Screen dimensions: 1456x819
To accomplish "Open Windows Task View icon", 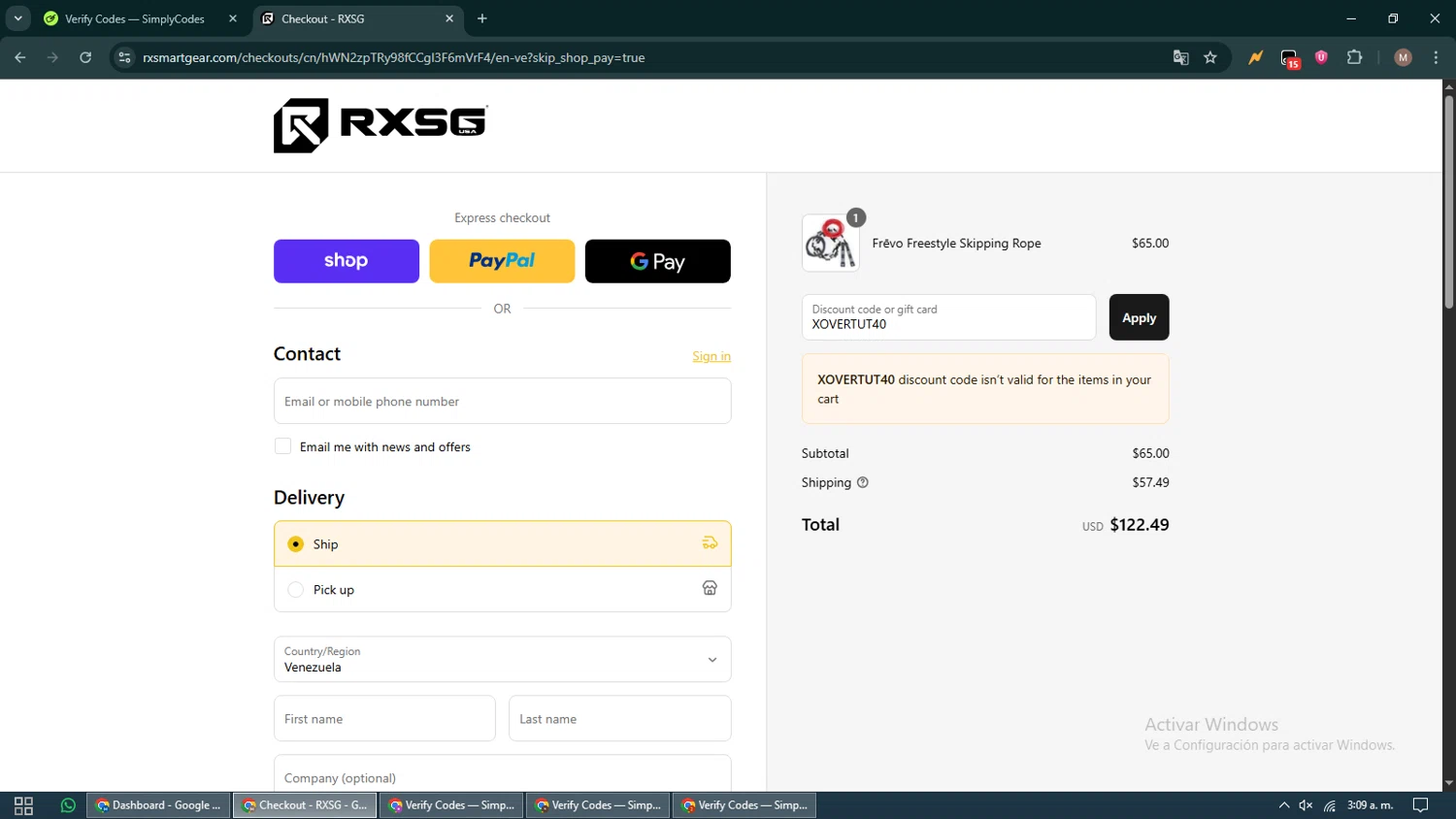I will [23, 805].
